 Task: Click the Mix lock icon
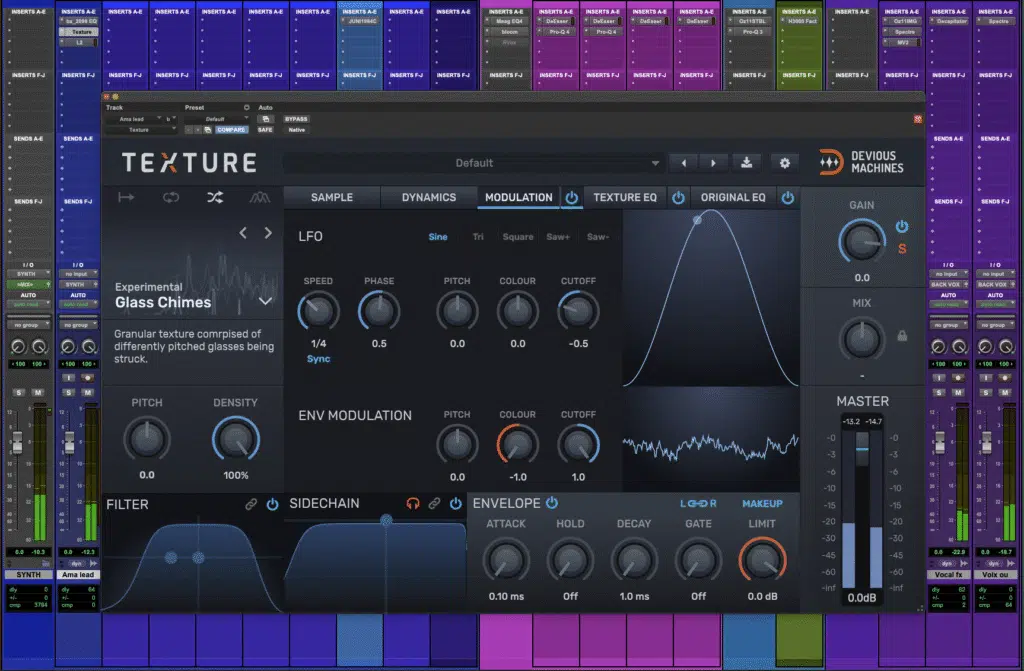902,336
